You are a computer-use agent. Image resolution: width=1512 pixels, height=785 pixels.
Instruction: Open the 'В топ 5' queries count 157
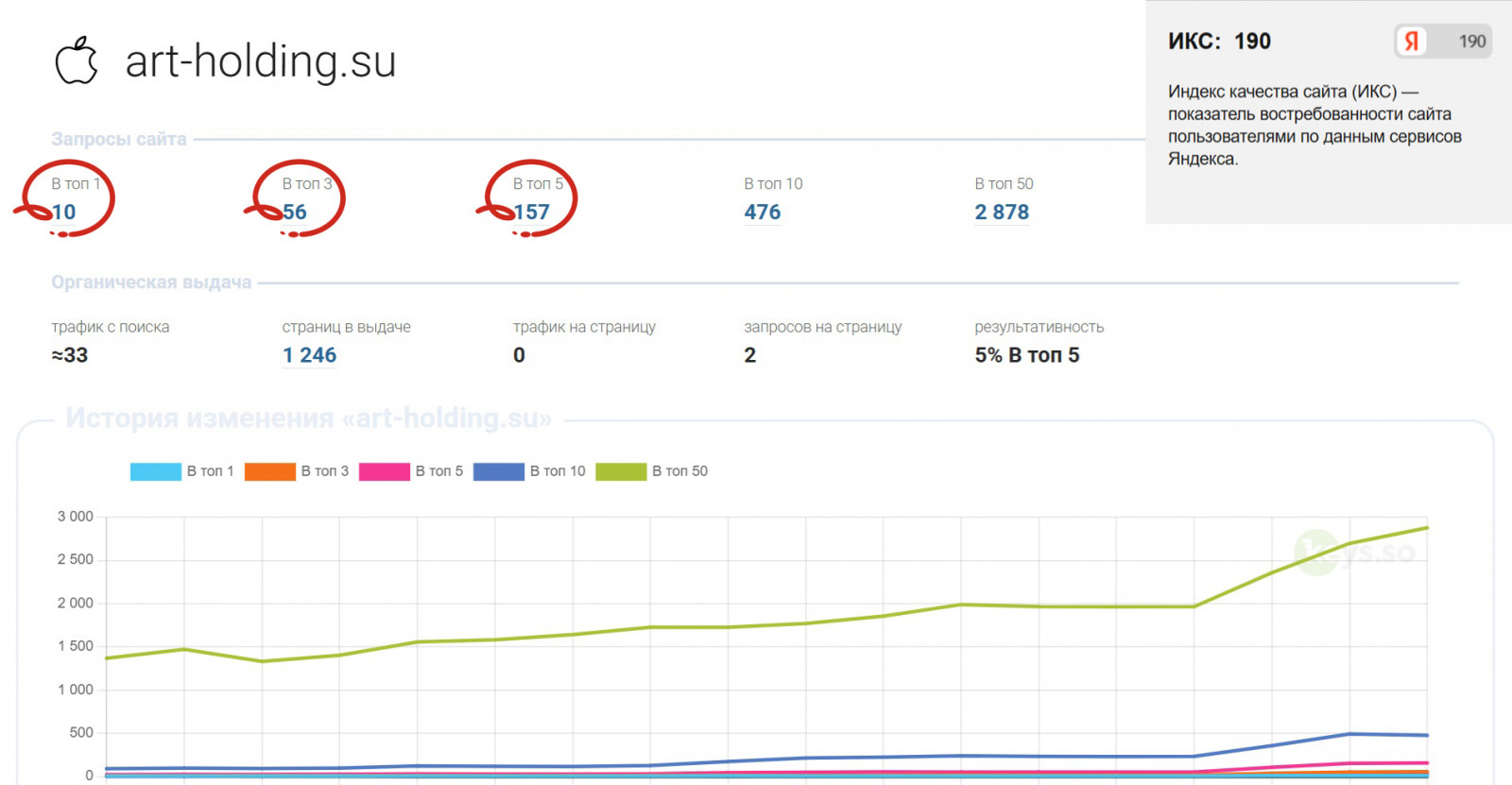(531, 213)
